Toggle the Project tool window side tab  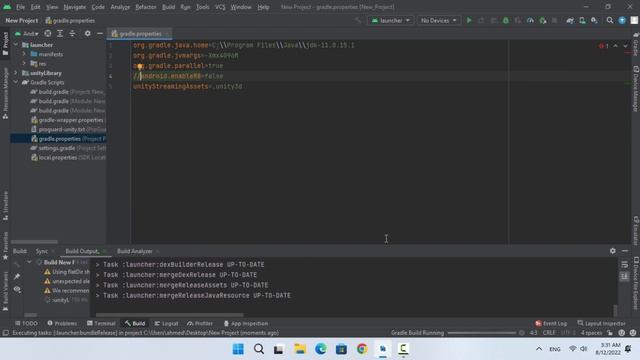coord(5,44)
